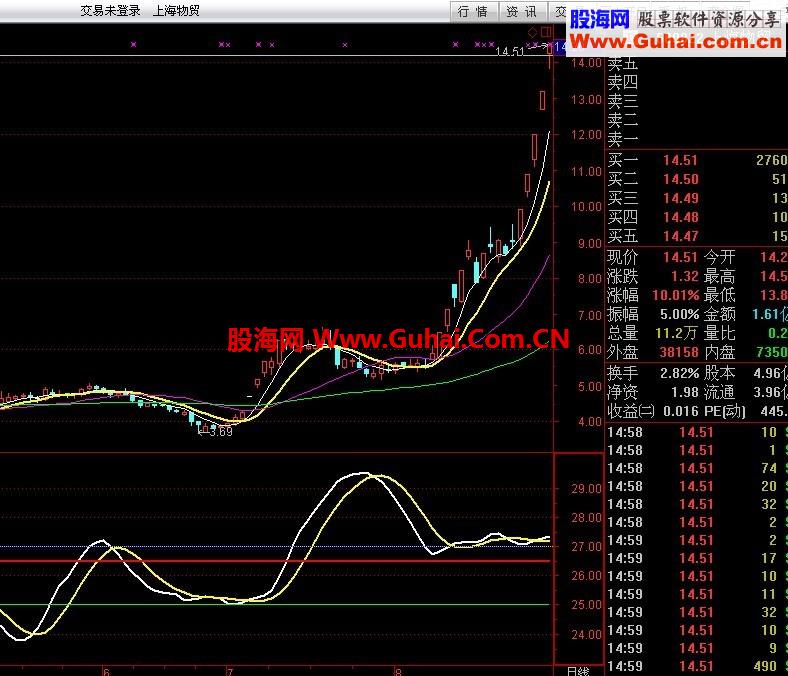
Task: Click the 24.00 indicator axis label
Action: (586, 635)
